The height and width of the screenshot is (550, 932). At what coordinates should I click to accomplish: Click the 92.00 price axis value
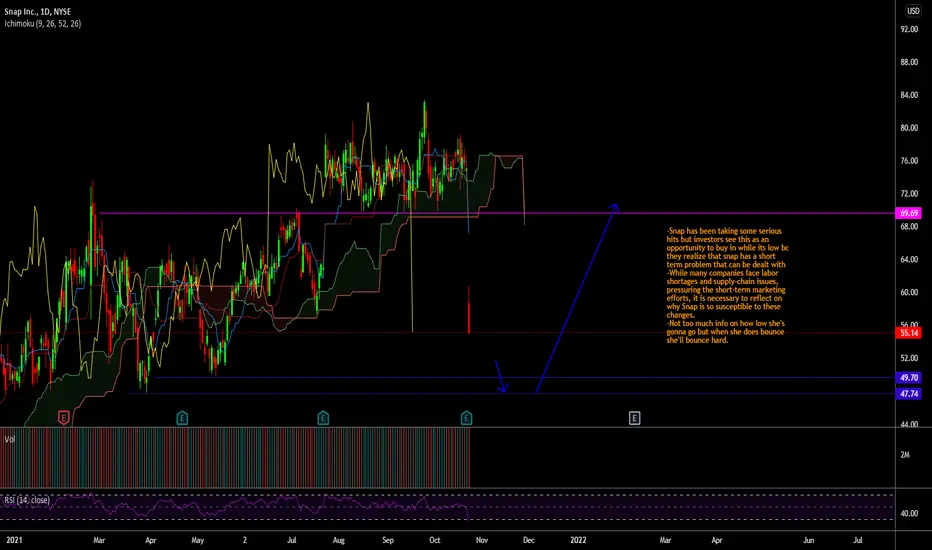click(909, 29)
